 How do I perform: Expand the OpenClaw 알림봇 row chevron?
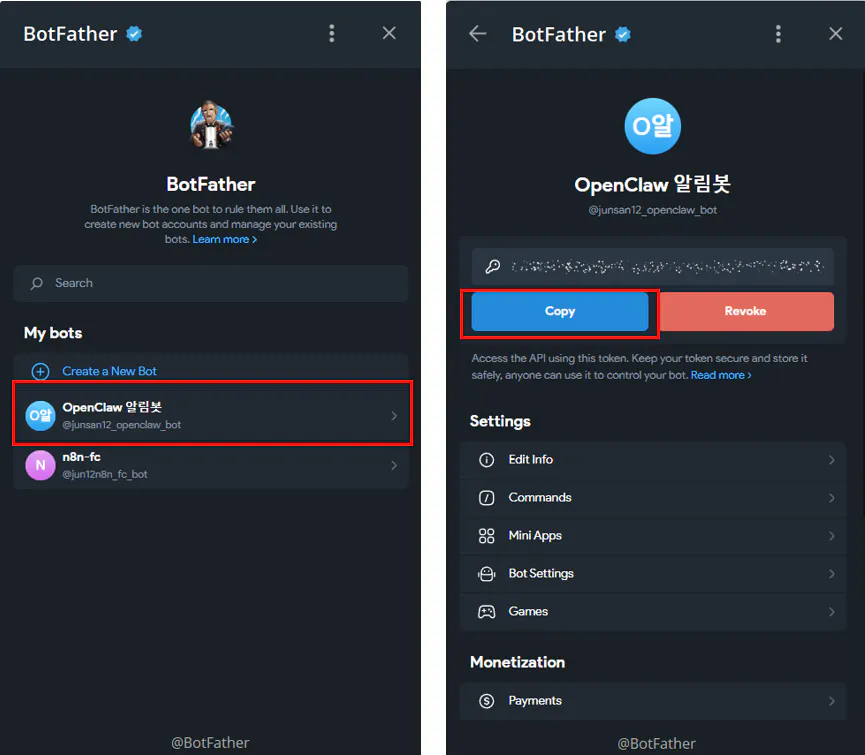(x=394, y=415)
